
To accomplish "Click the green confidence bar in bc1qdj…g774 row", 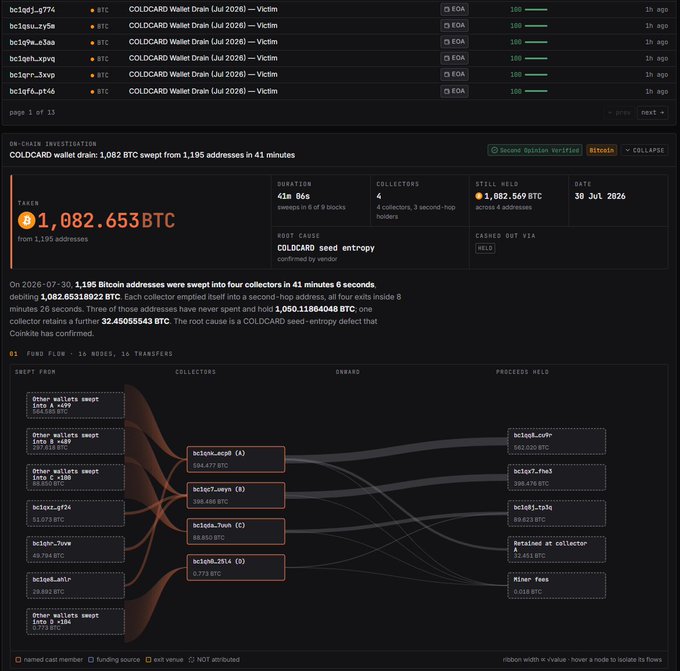I will pyautogui.click(x=536, y=10).
